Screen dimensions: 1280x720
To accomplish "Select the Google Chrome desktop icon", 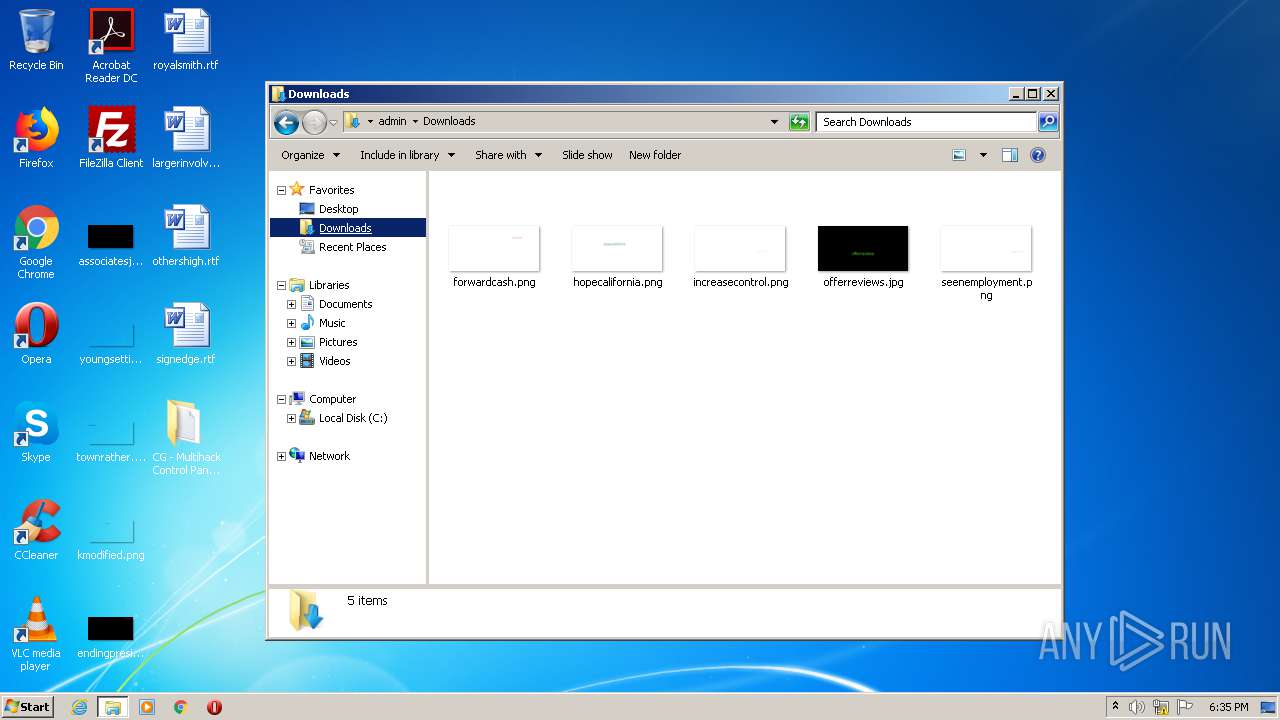I will coord(36,242).
